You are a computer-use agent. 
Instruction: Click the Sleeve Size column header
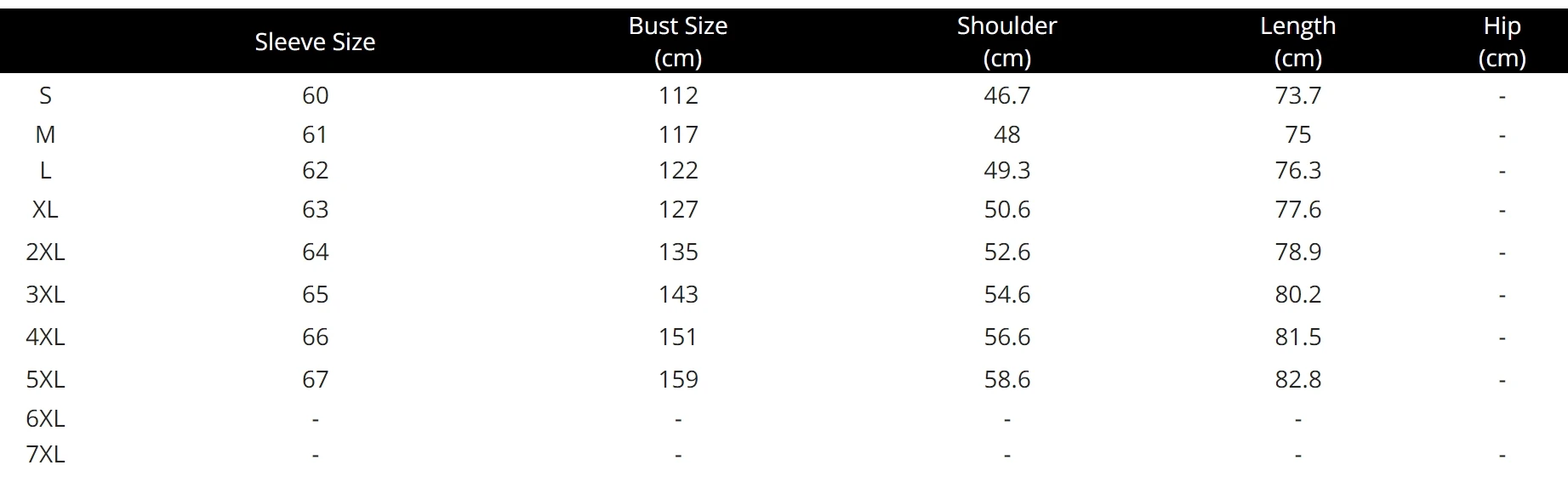point(315,42)
